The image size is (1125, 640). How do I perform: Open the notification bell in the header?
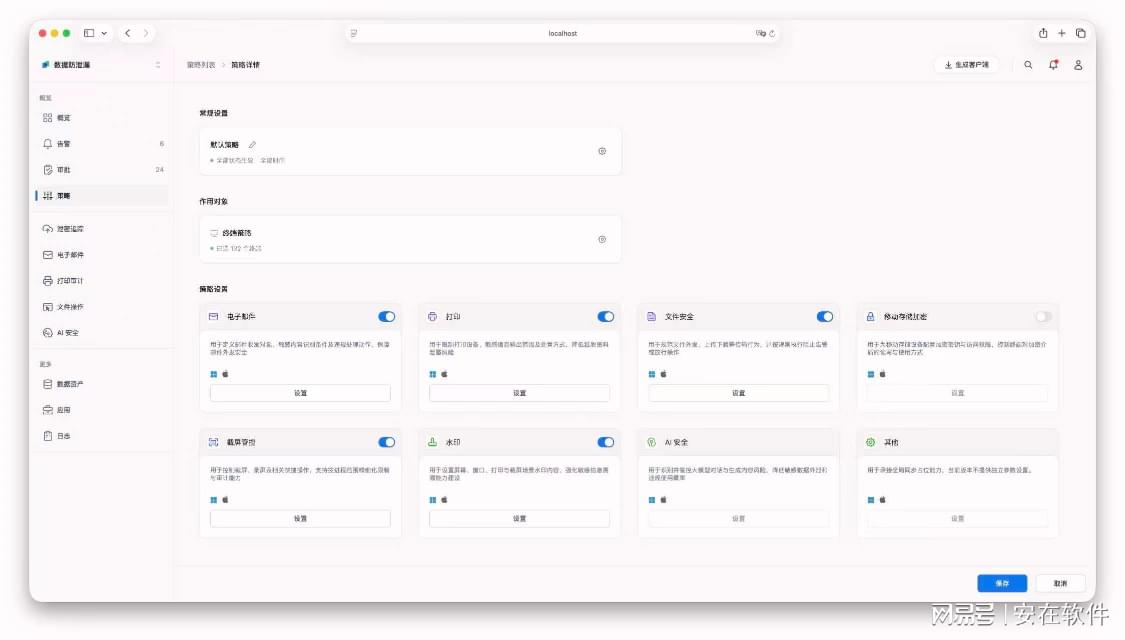click(x=1053, y=65)
